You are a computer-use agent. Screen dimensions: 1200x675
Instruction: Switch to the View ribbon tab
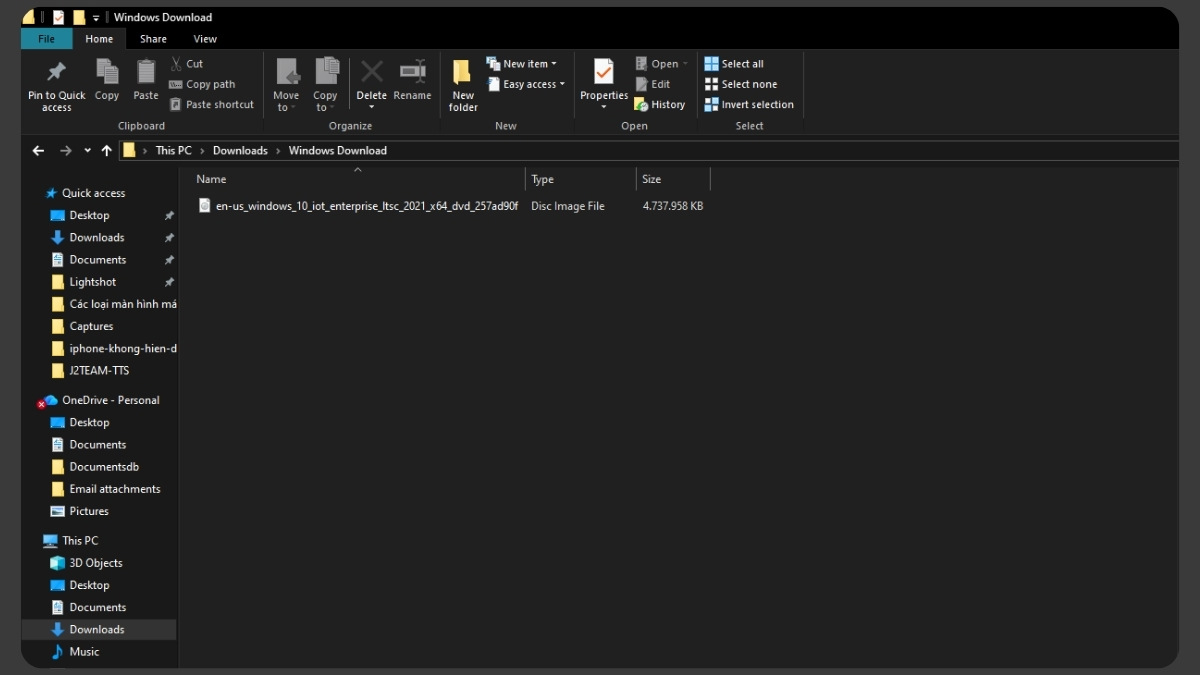click(205, 39)
